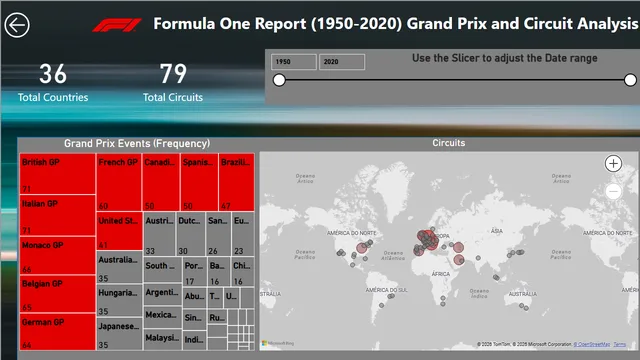Open the map Terms link

pyautogui.click(x=619, y=344)
